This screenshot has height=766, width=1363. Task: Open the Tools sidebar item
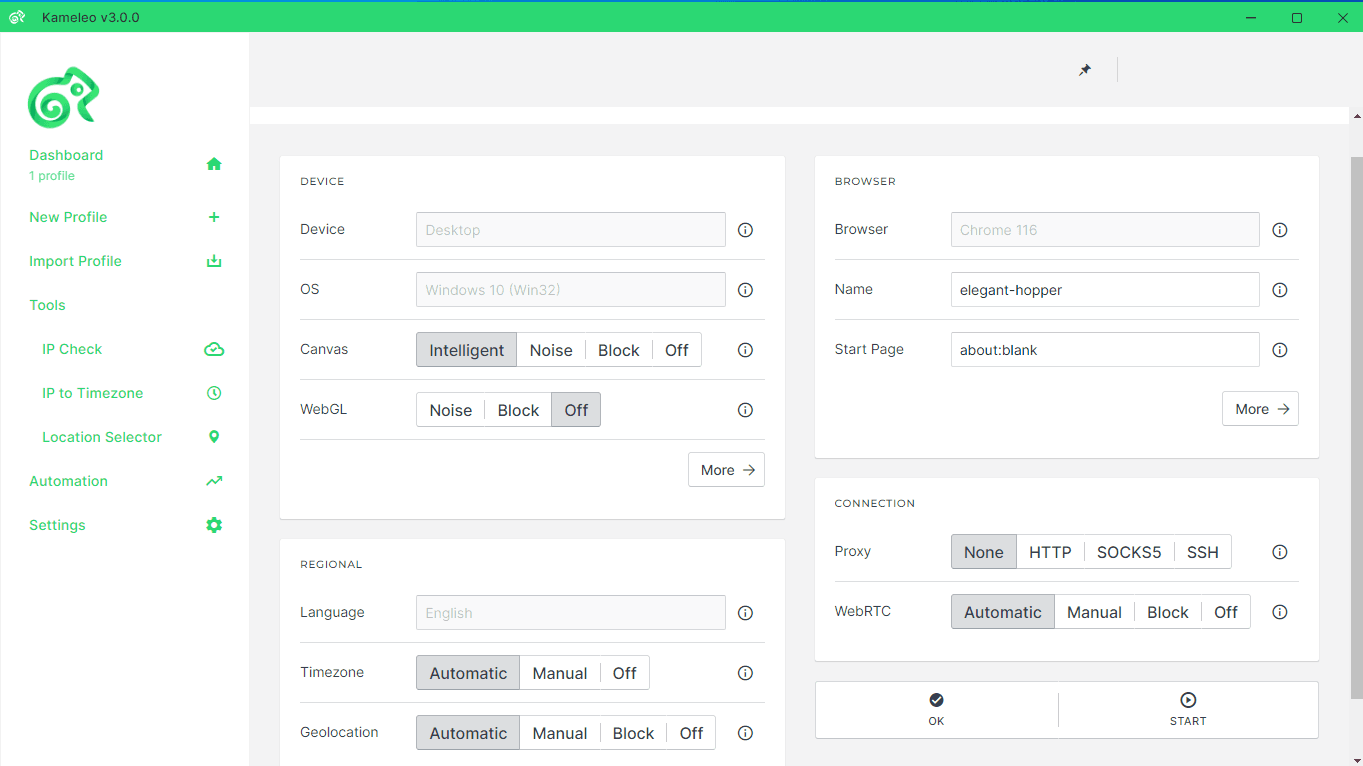tap(47, 305)
